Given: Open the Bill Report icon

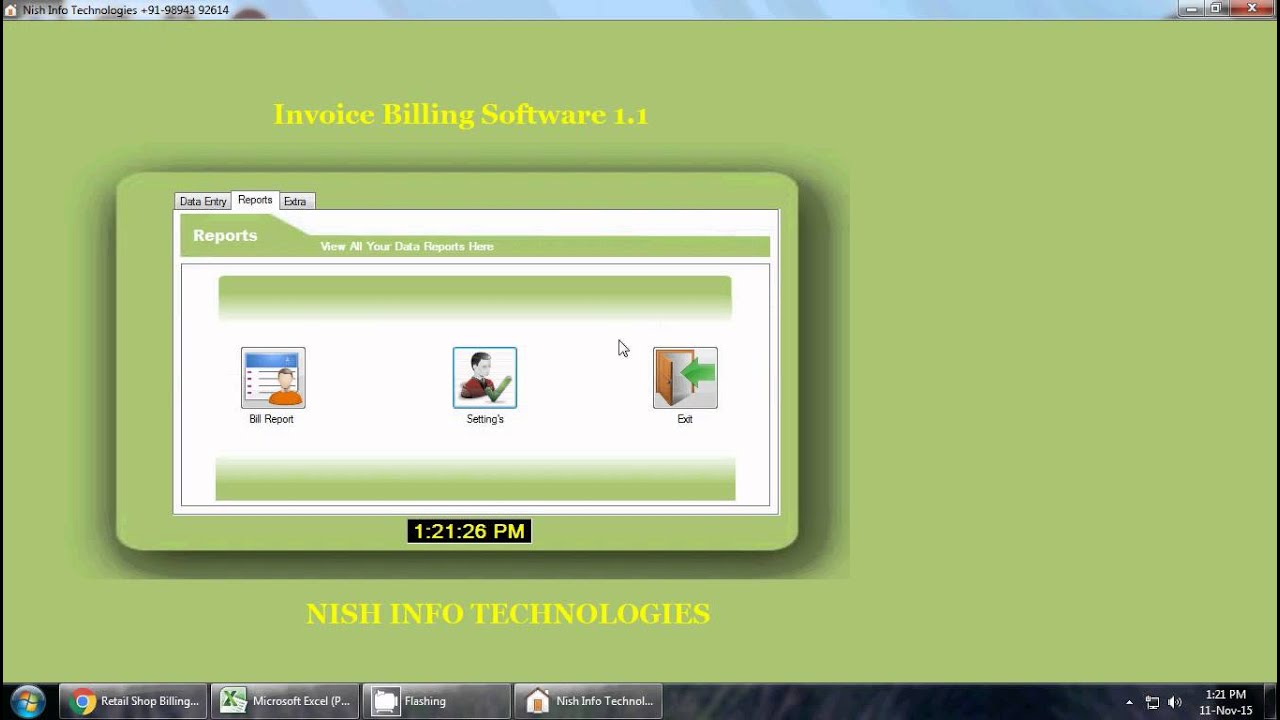Looking at the screenshot, I should [273, 378].
